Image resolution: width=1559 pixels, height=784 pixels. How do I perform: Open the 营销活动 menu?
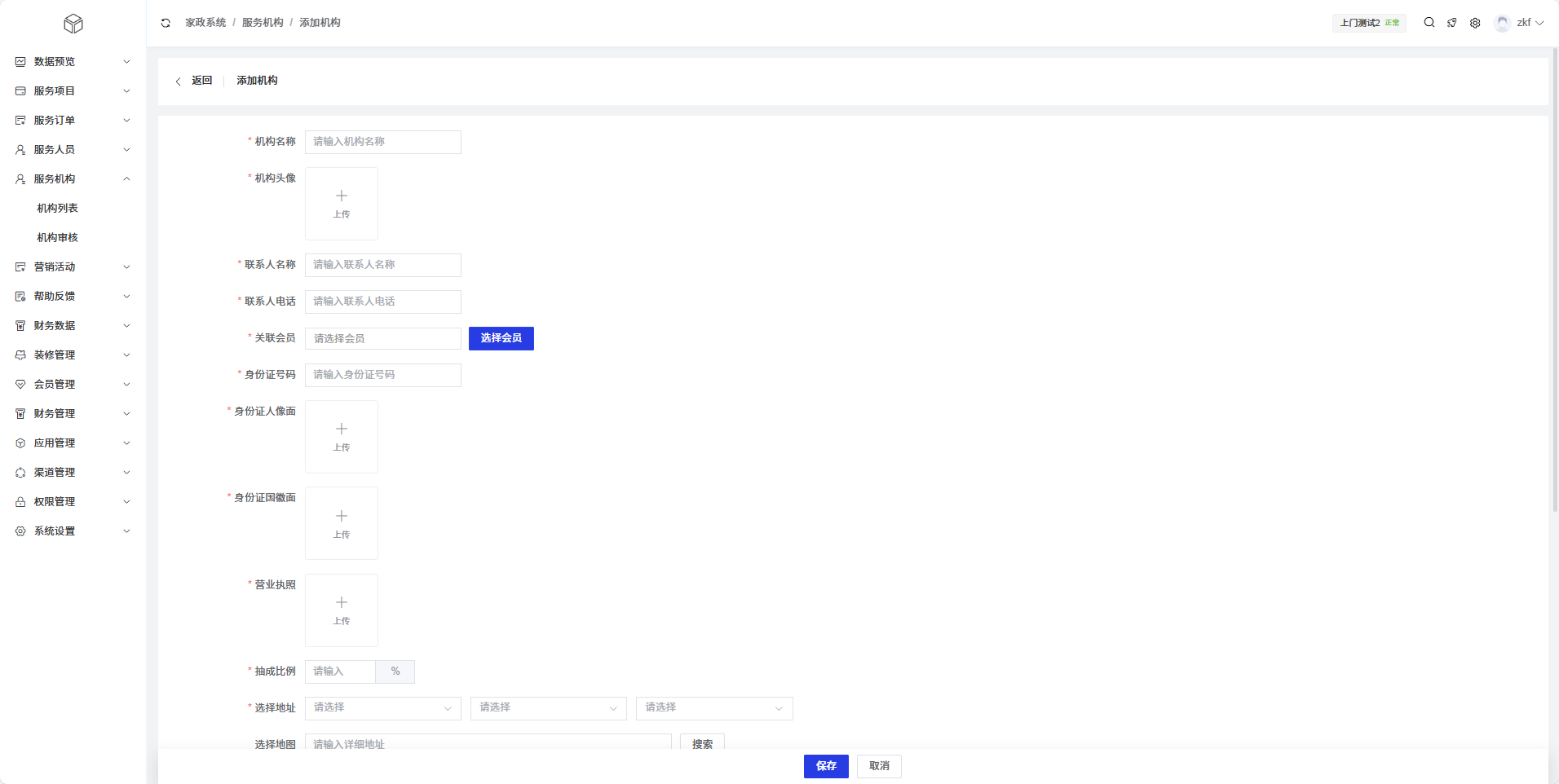click(73, 267)
